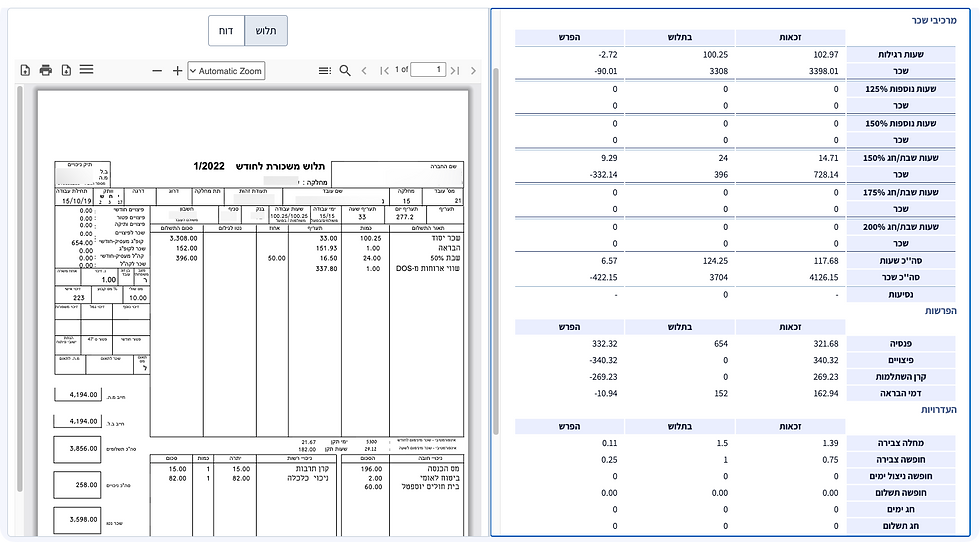Image resolution: width=980 pixels, height=542 pixels.
Task: Click the page number input field
Action: 428,69
